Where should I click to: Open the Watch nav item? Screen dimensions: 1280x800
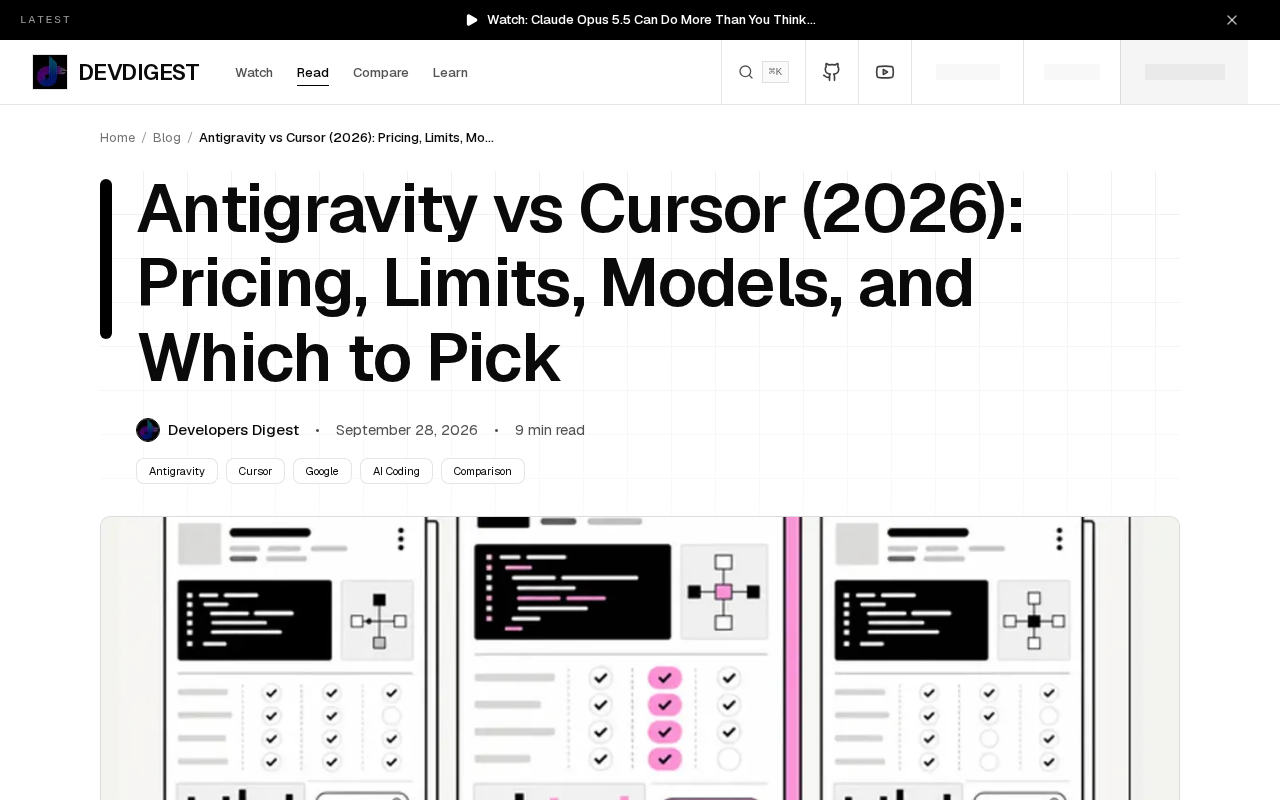coord(254,72)
